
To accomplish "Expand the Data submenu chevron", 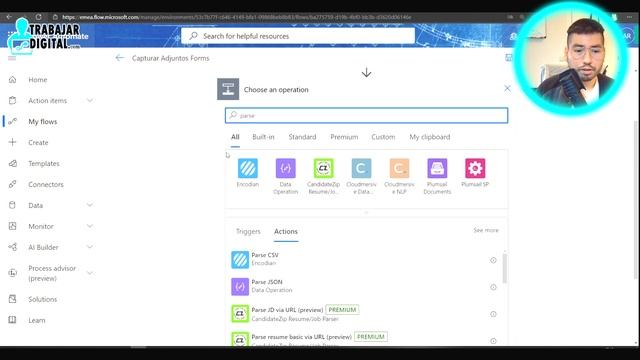I will (90, 205).
